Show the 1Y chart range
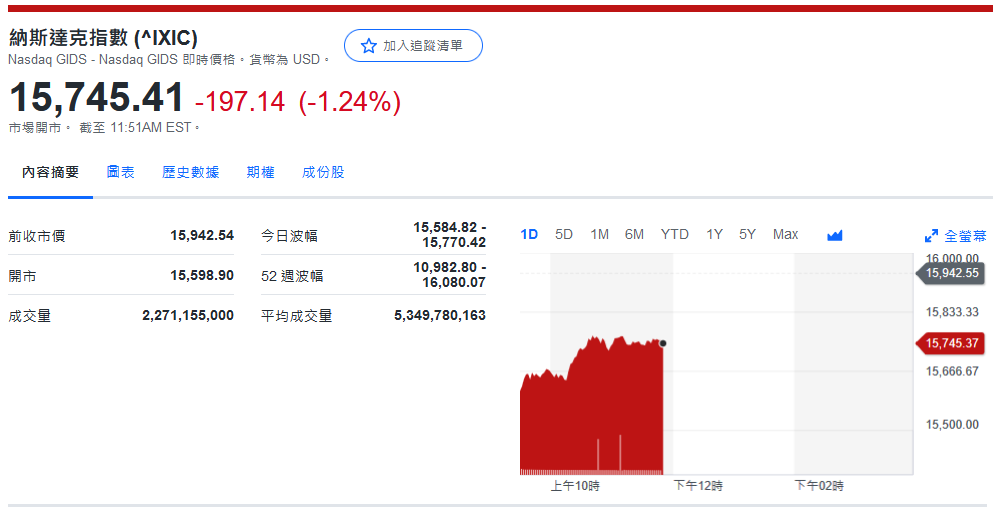 click(x=714, y=234)
